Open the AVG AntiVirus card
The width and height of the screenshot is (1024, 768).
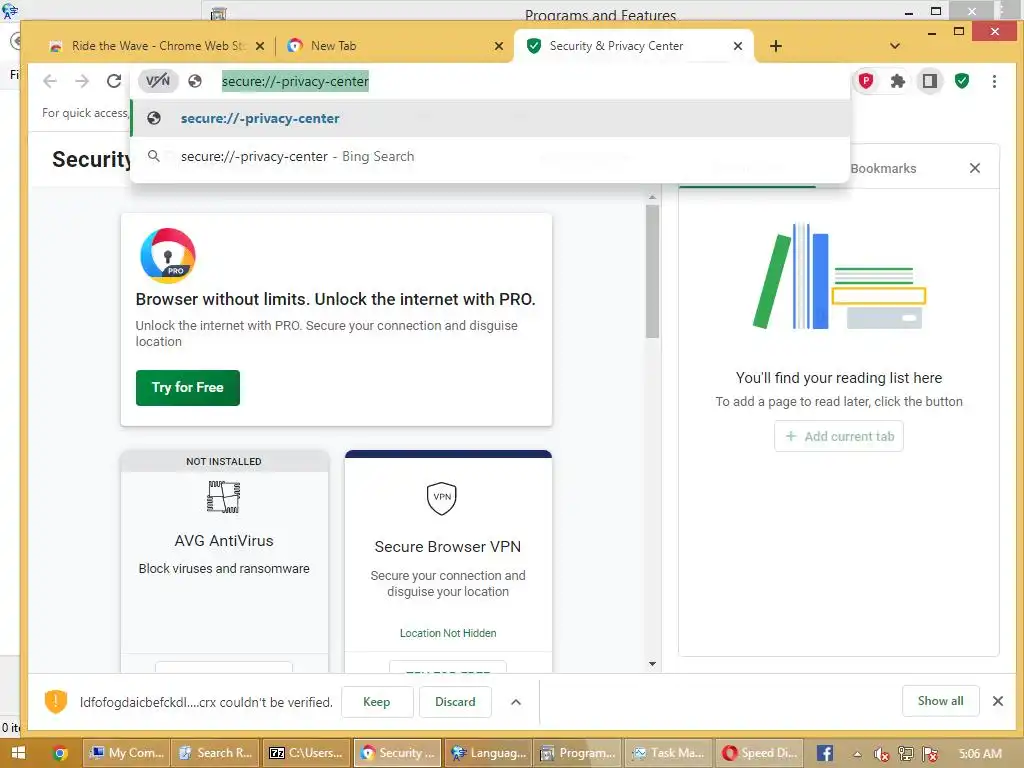point(224,562)
